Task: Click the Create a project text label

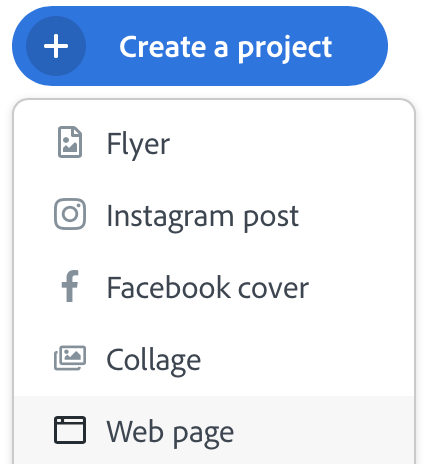Action: click(x=226, y=48)
